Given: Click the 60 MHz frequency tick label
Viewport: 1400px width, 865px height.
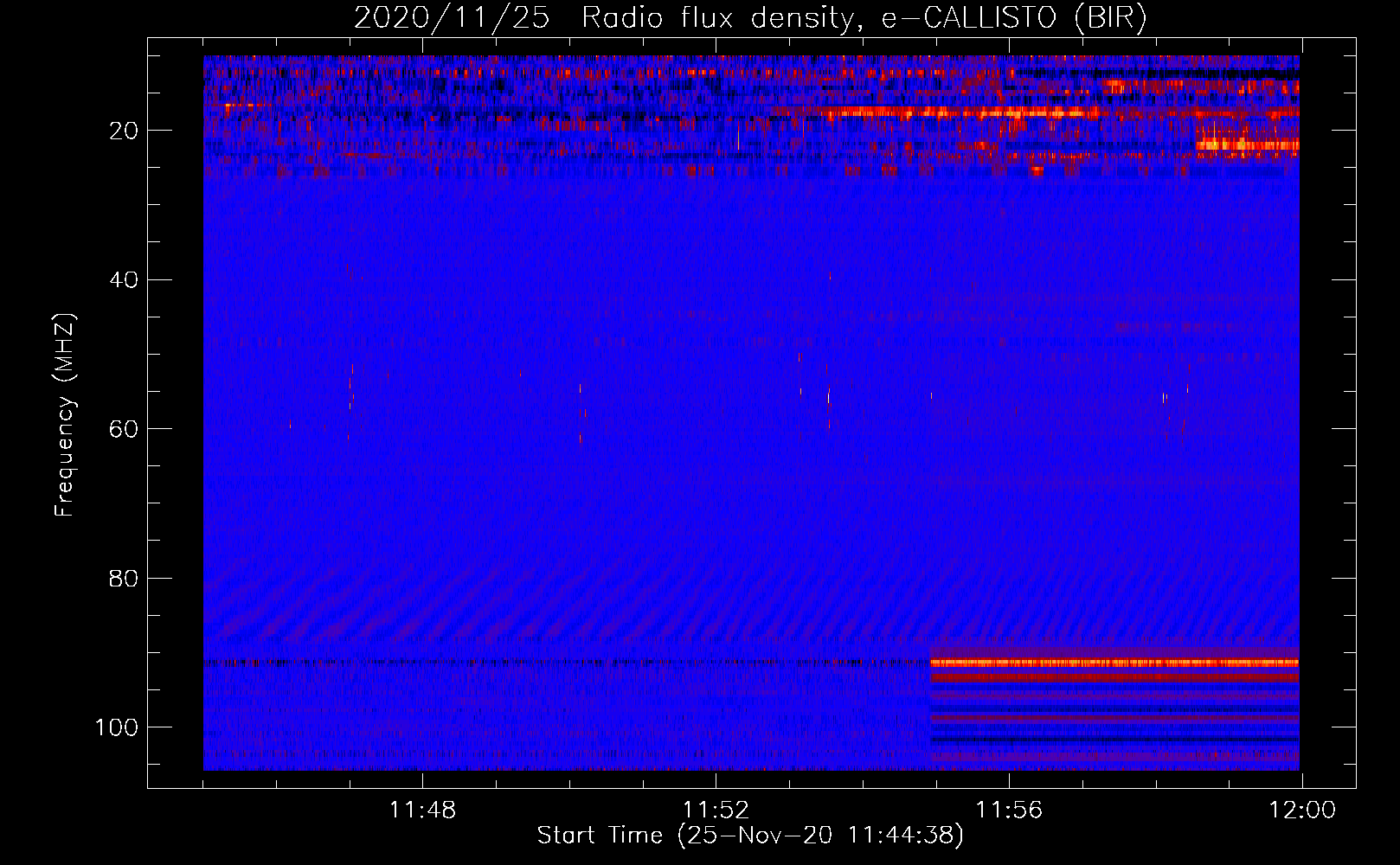Looking at the screenshot, I should tap(124, 429).
